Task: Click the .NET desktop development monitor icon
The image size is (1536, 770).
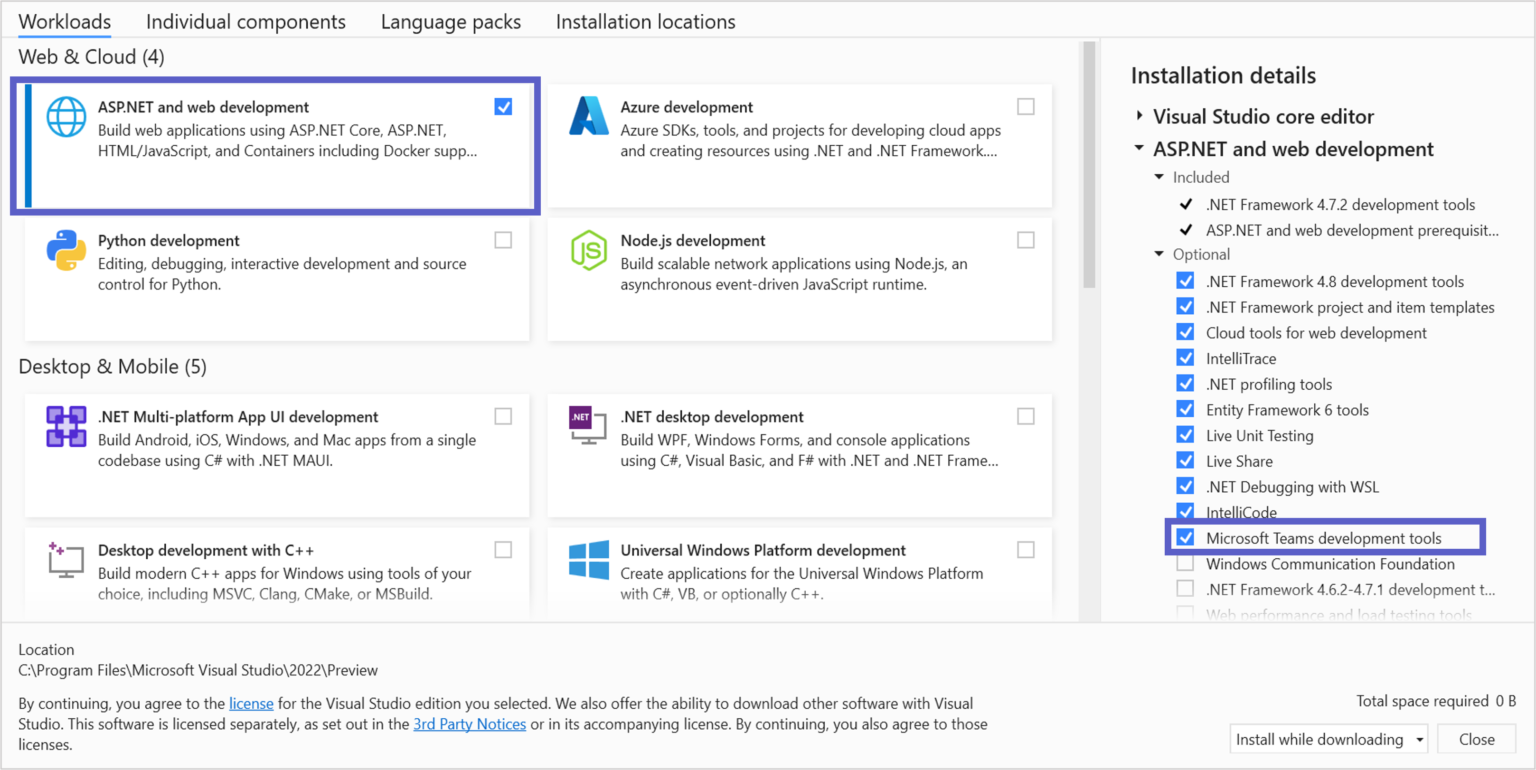Action: point(588,426)
